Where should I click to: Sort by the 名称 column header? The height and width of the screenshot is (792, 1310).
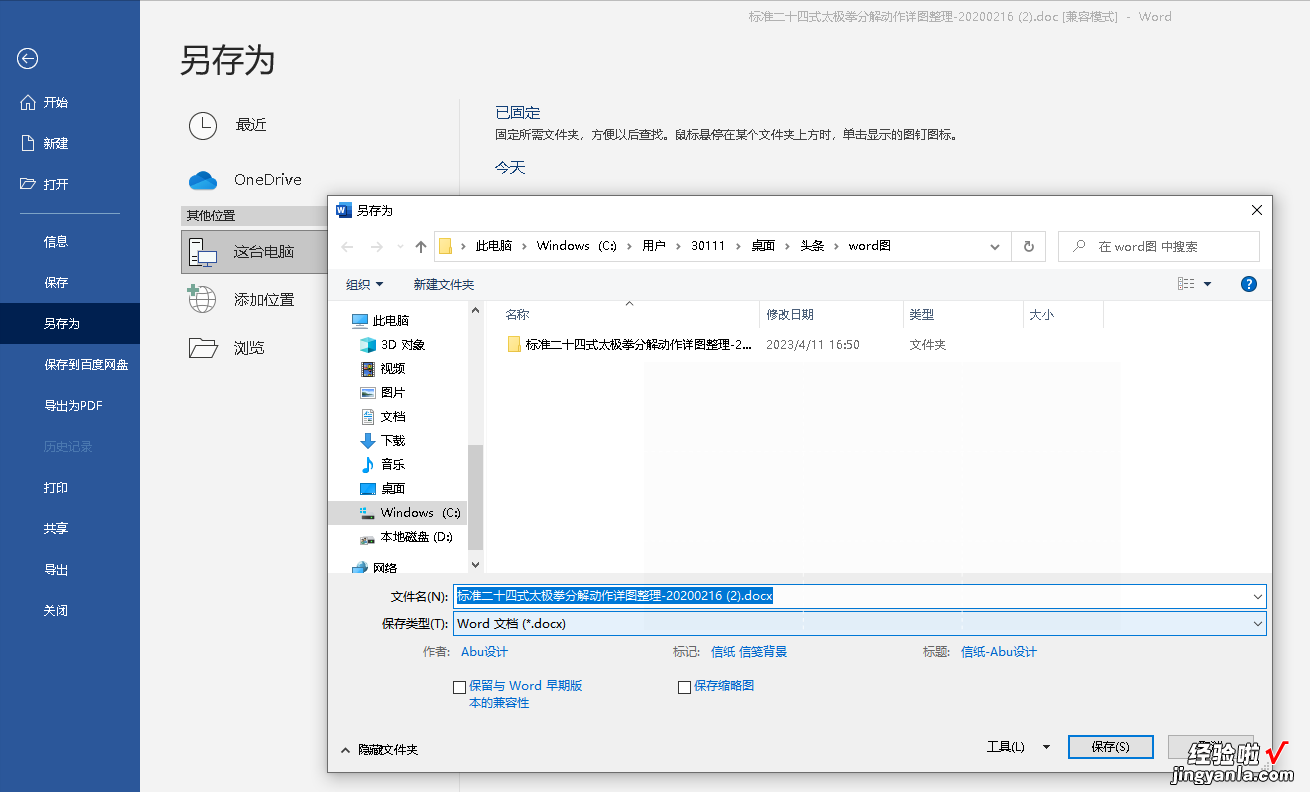click(x=517, y=314)
